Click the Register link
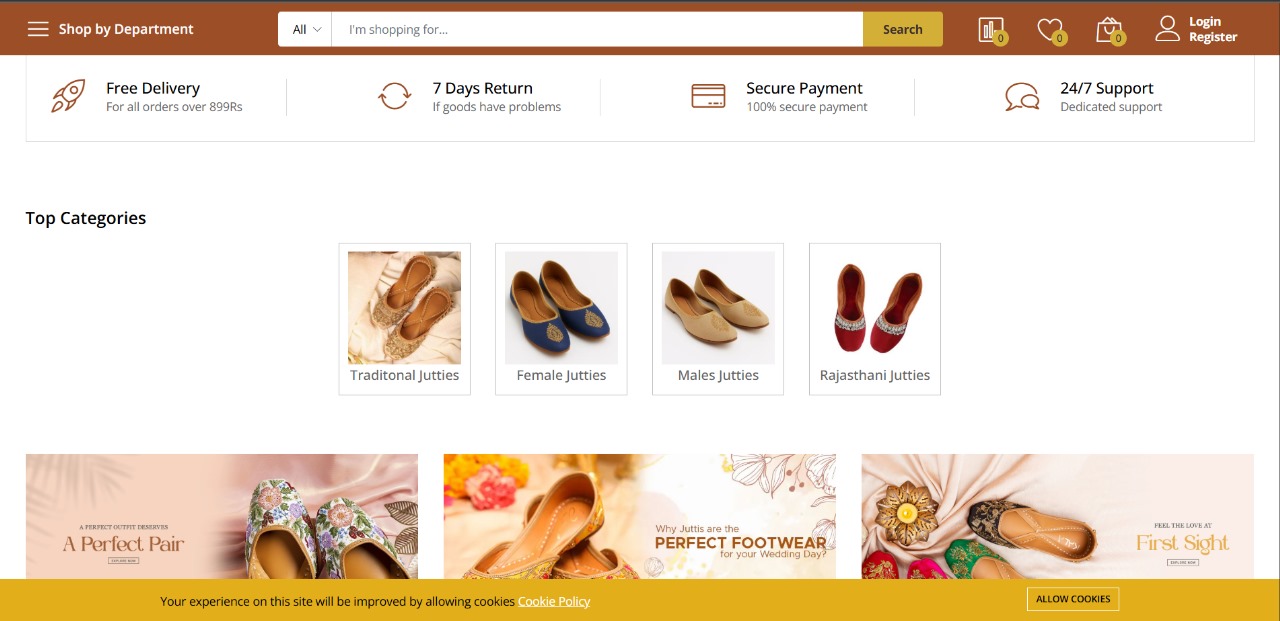The width and height of the screenshot is (1280, 621). (1212, 37)
